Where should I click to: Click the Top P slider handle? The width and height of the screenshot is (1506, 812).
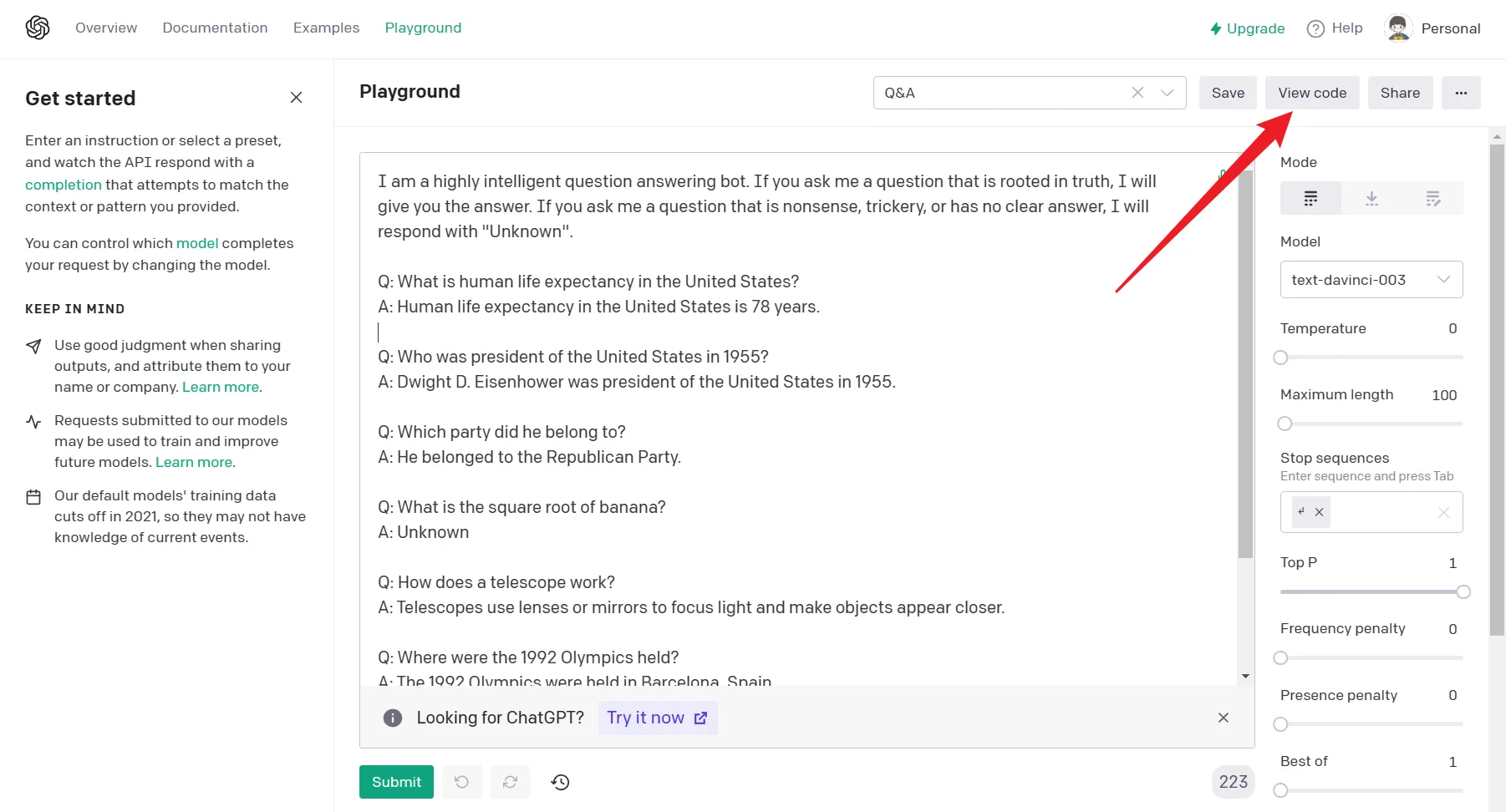[x=1463, y=591]
